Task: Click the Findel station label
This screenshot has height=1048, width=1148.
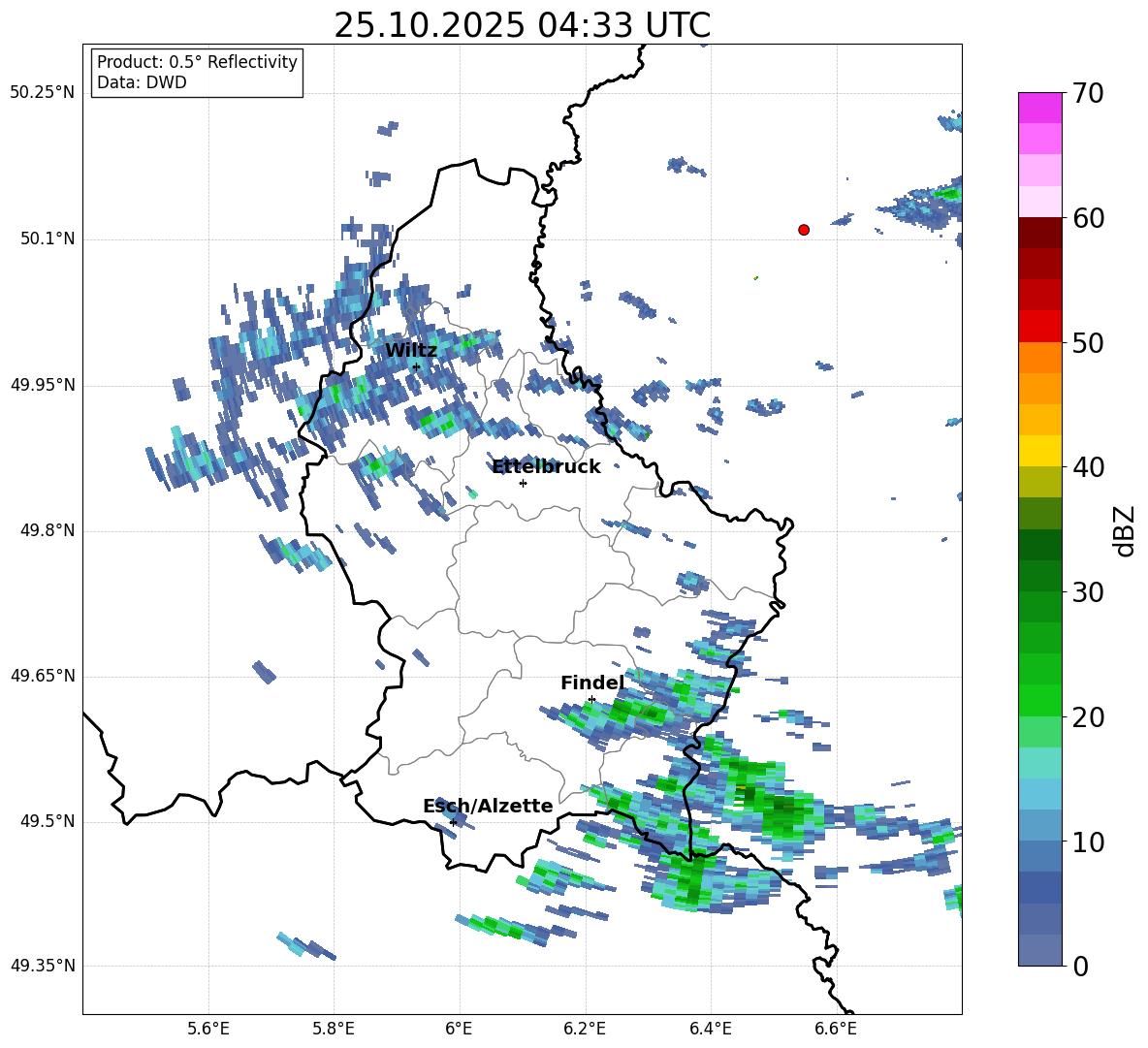Action: pyautogui.click(x=592, y=683)
